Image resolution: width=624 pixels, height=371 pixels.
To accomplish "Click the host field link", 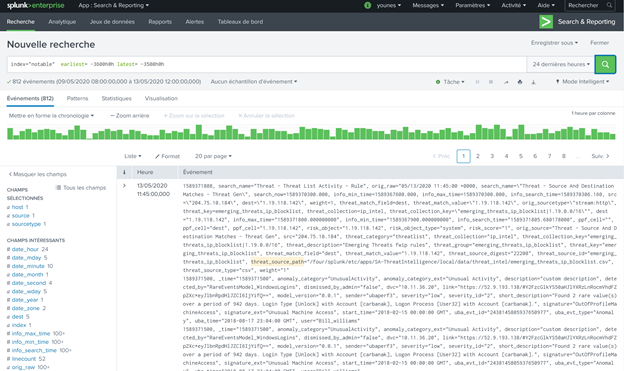I will (x=18, y=207).
